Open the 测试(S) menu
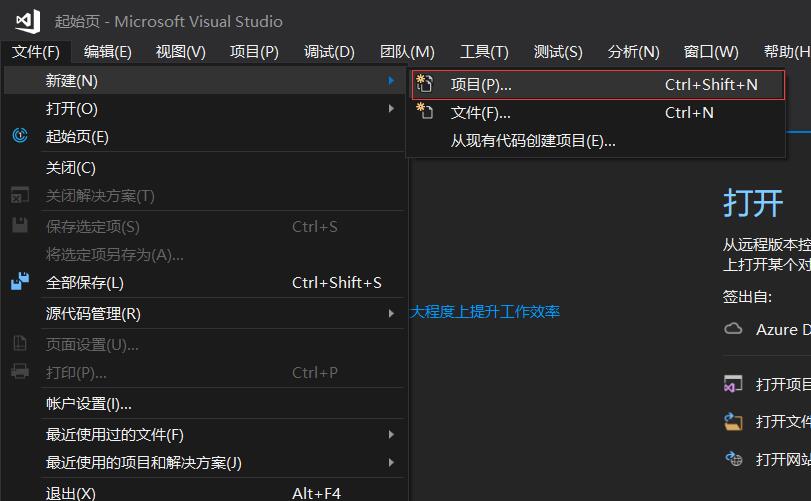This screenshot has width=811, height=501. point(558,52)
